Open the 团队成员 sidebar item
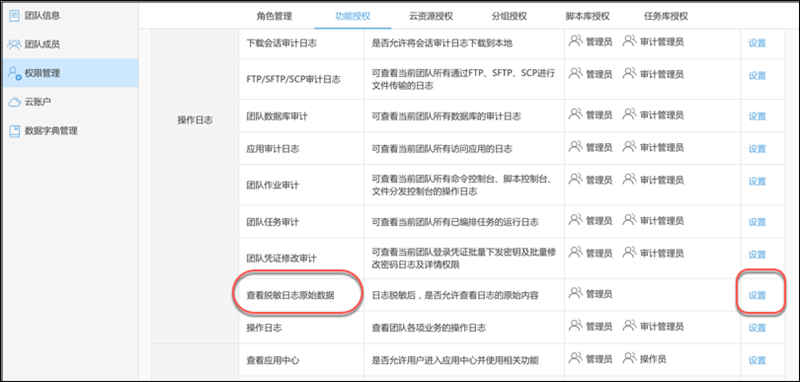Screen dimensions: 800x382 [69, 44]
